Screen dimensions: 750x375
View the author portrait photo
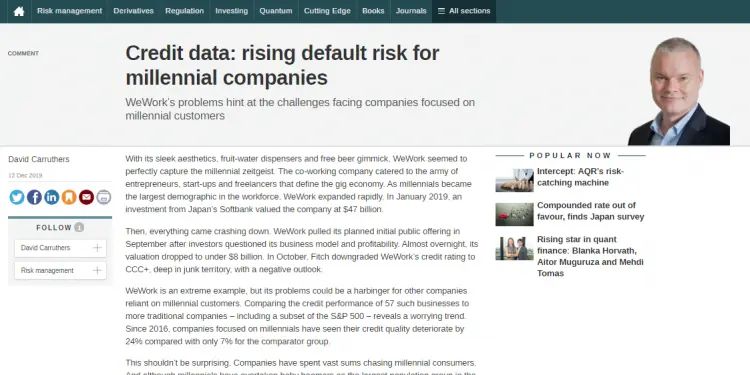coord(679,91)
